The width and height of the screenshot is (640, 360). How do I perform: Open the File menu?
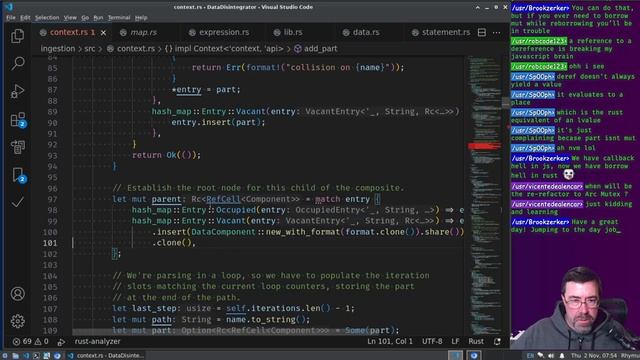pyautogui.click(x=11, y=18)
